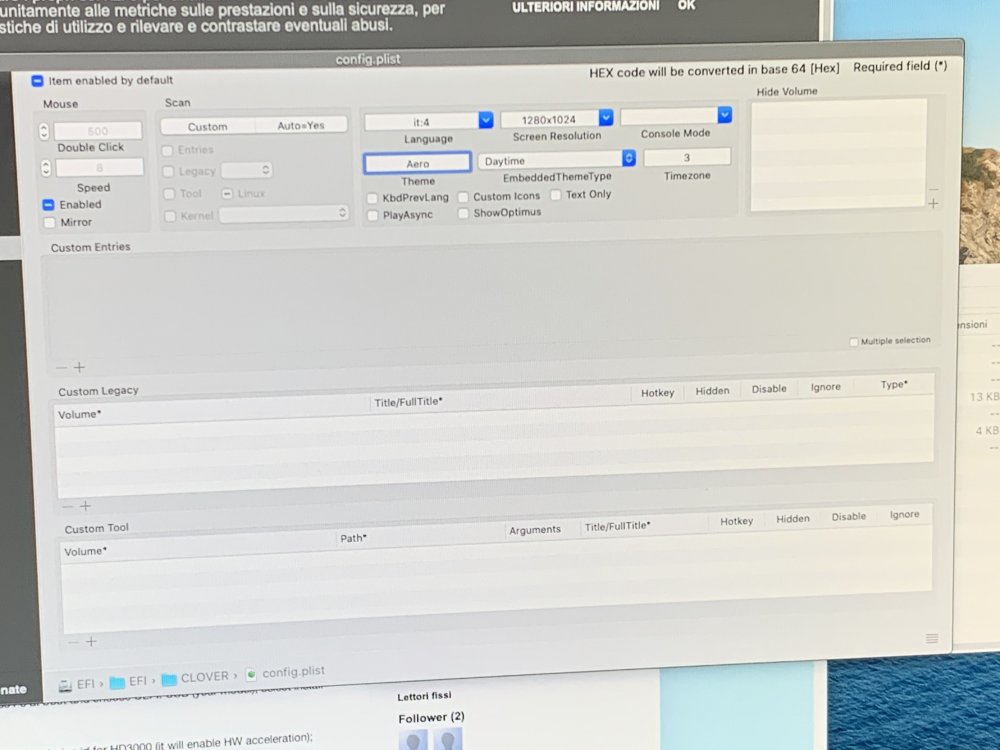Remove a Custom Entries item with minus
The image size is (1000, 750).
point(61,368)
